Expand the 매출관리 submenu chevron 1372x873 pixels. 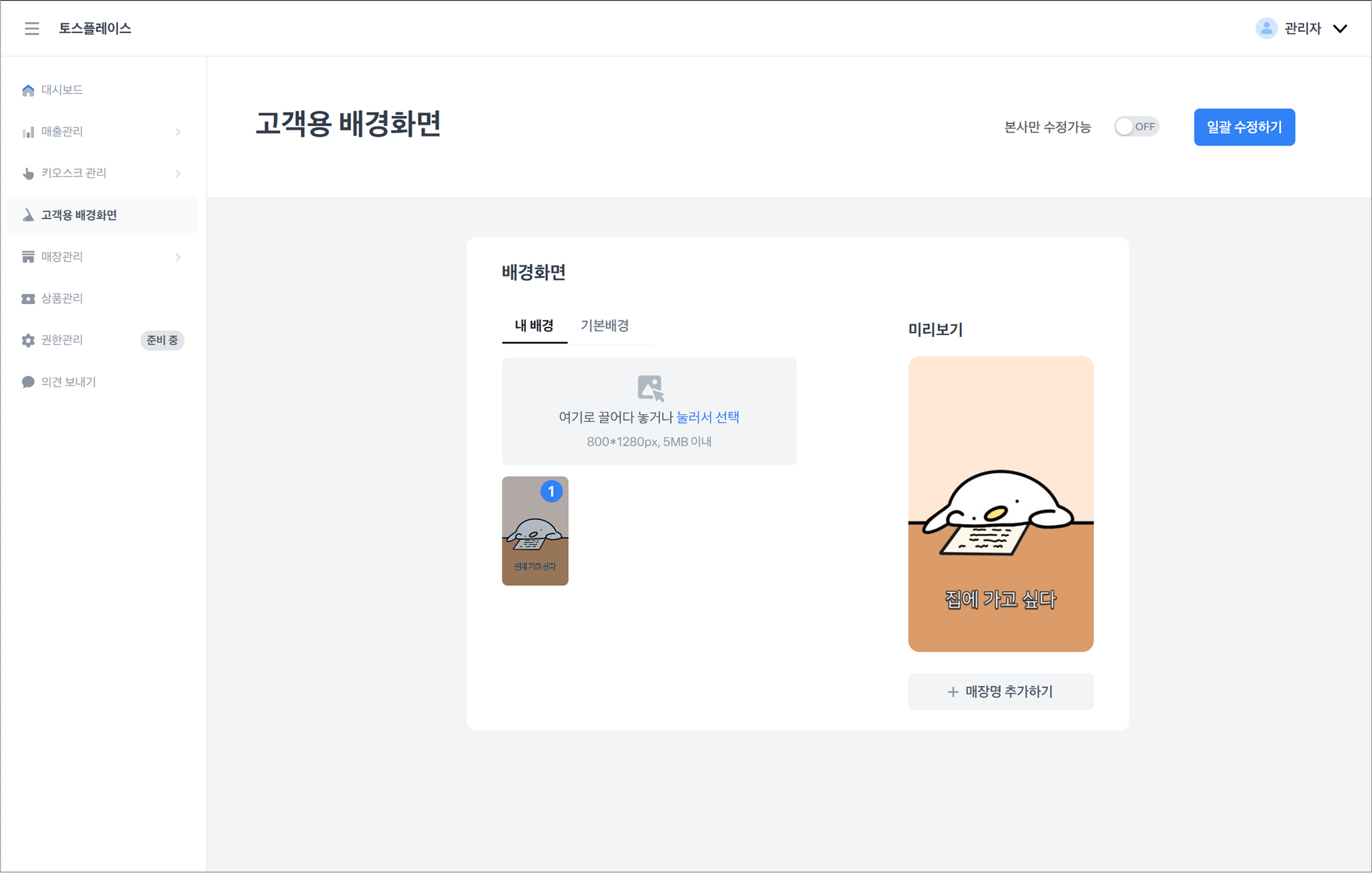point(178,132)
